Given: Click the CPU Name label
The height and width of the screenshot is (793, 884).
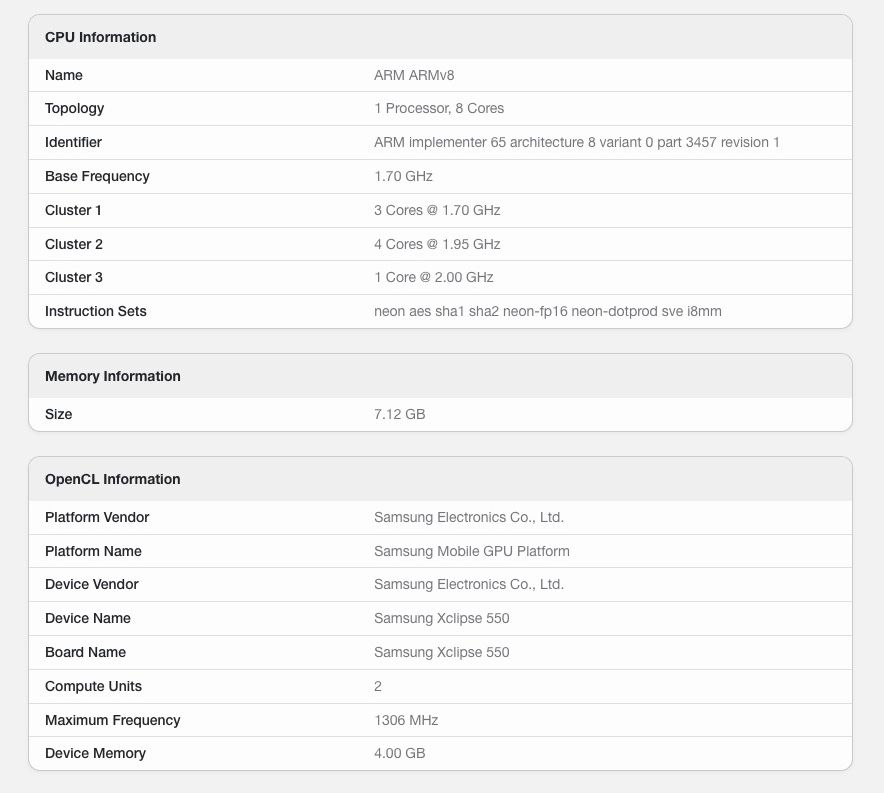Looking at the screenshot, I should click(64, 75).
